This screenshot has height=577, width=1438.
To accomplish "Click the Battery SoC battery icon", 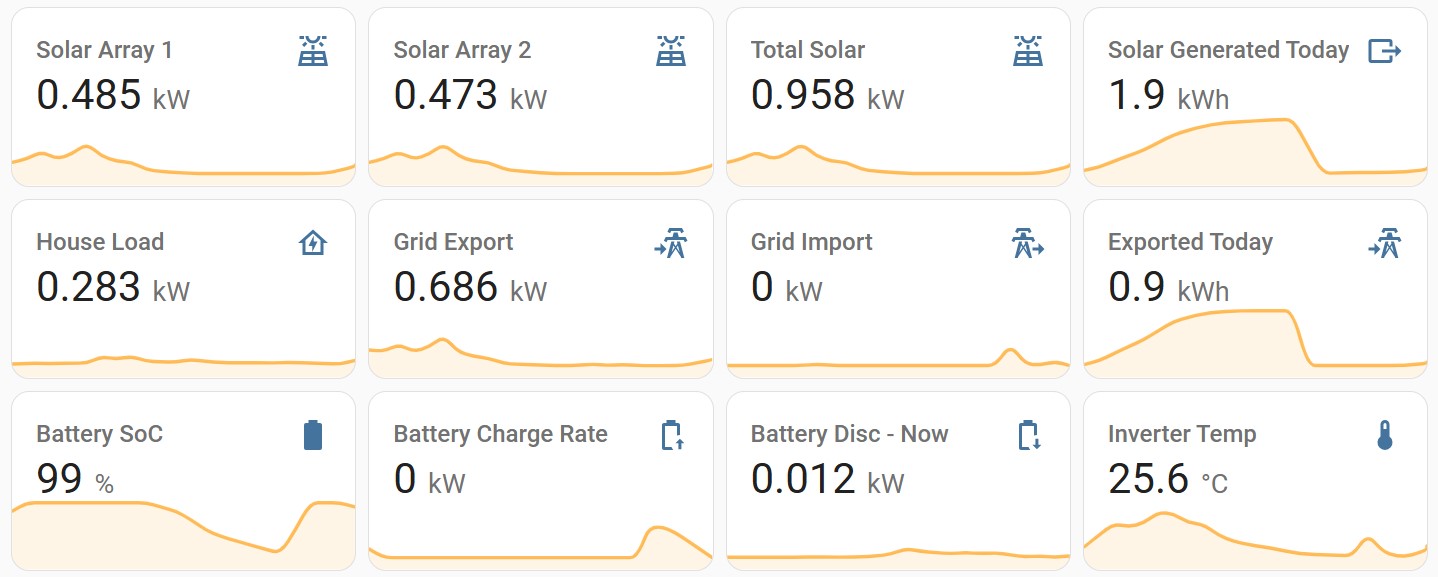I will [x=313, y=435].
